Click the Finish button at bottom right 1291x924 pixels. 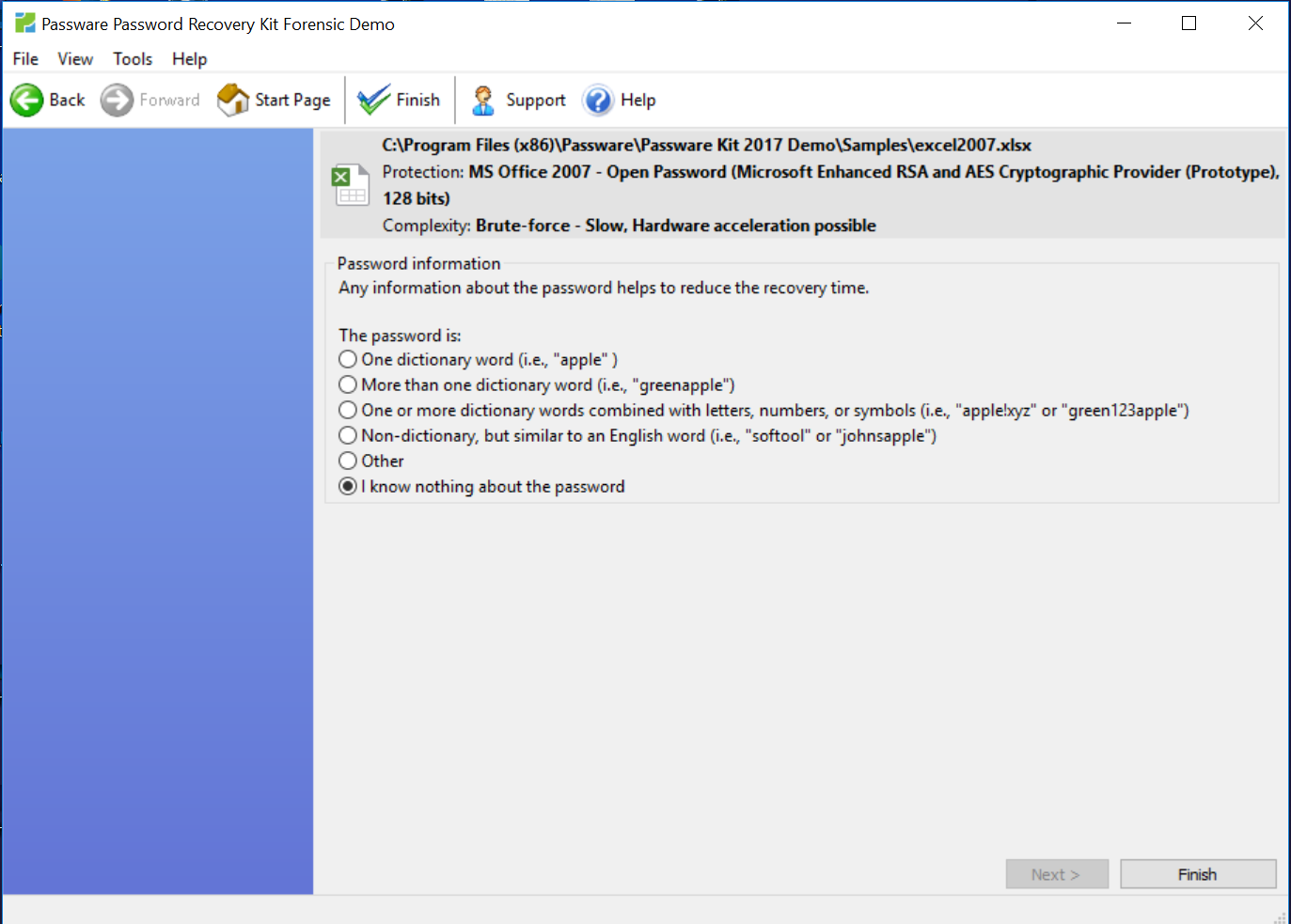tap(1197, 873)
